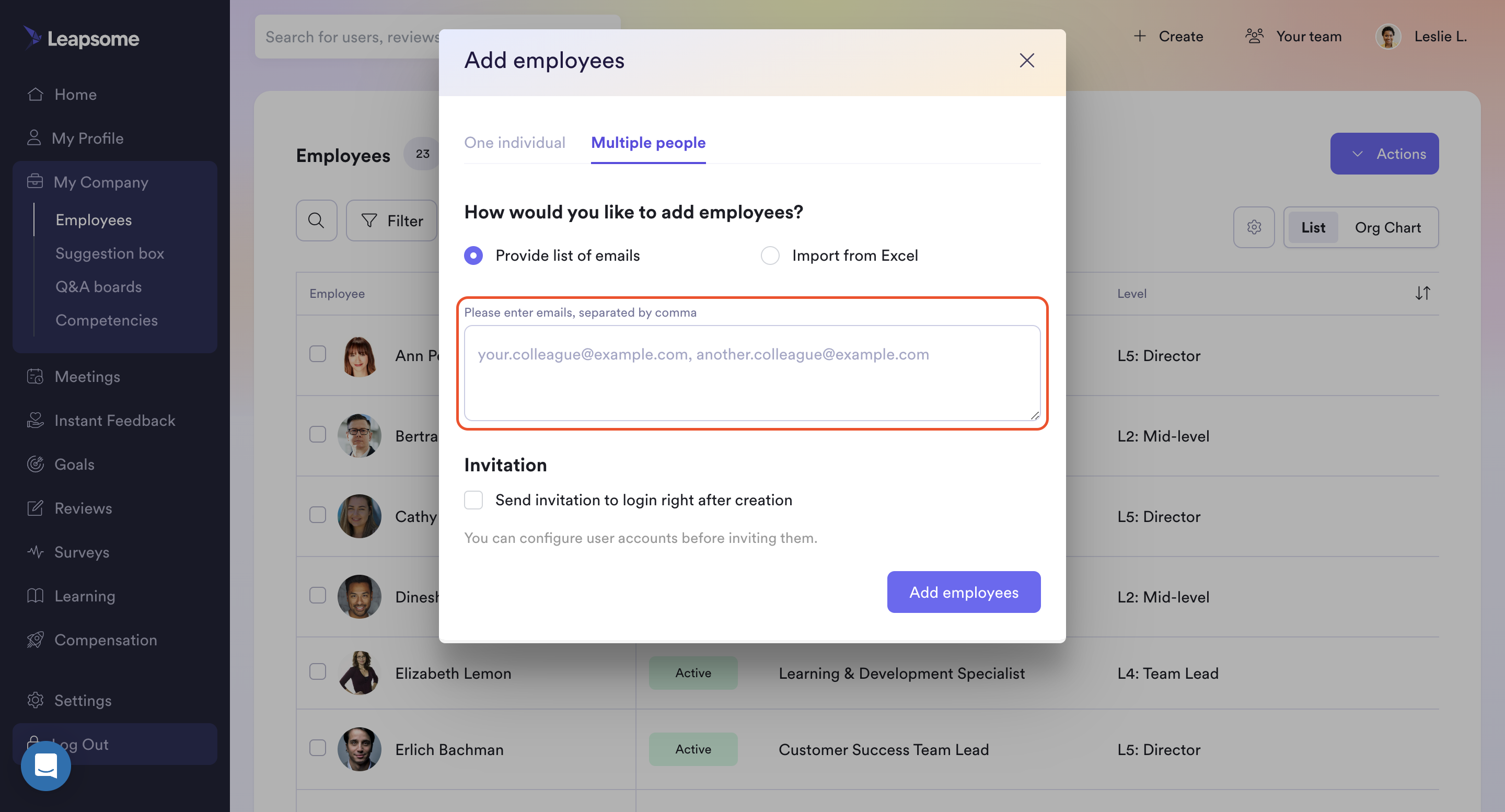Screen dimensions: 1505x812
Task: Select Provide list of emails option
Action: tap(473, 256)
